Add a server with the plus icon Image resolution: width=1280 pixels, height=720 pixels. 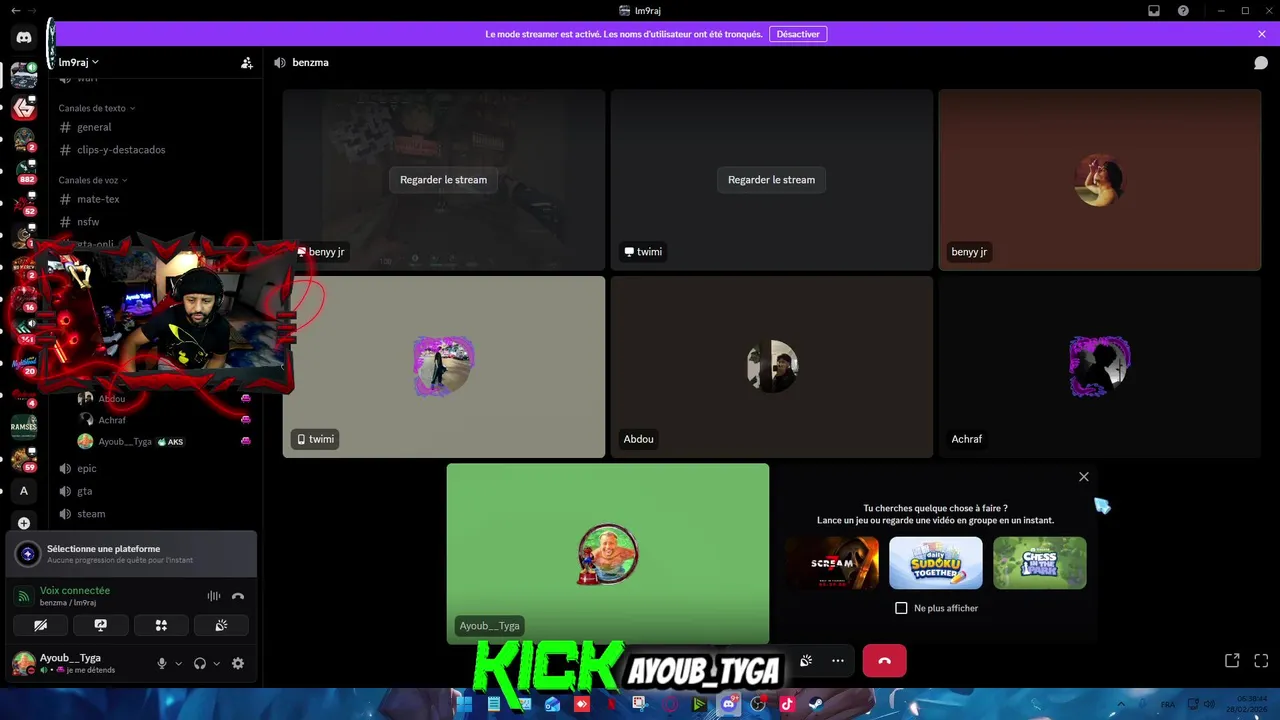coord(24,522)
